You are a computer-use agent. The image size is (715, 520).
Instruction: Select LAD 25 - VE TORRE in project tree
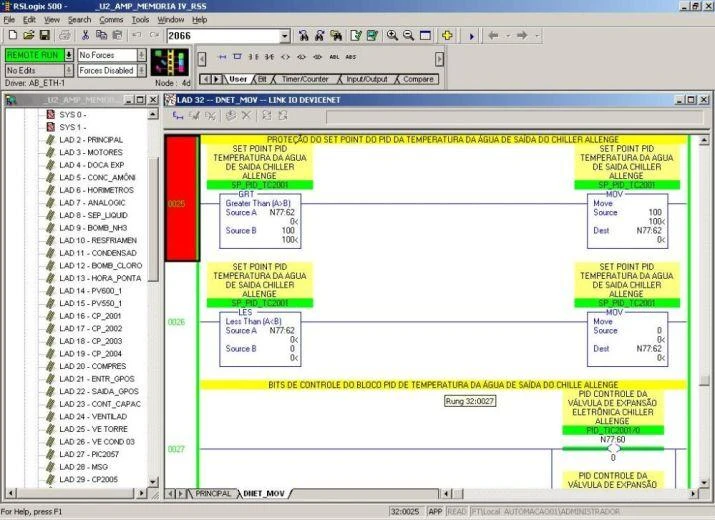[93, 429]
